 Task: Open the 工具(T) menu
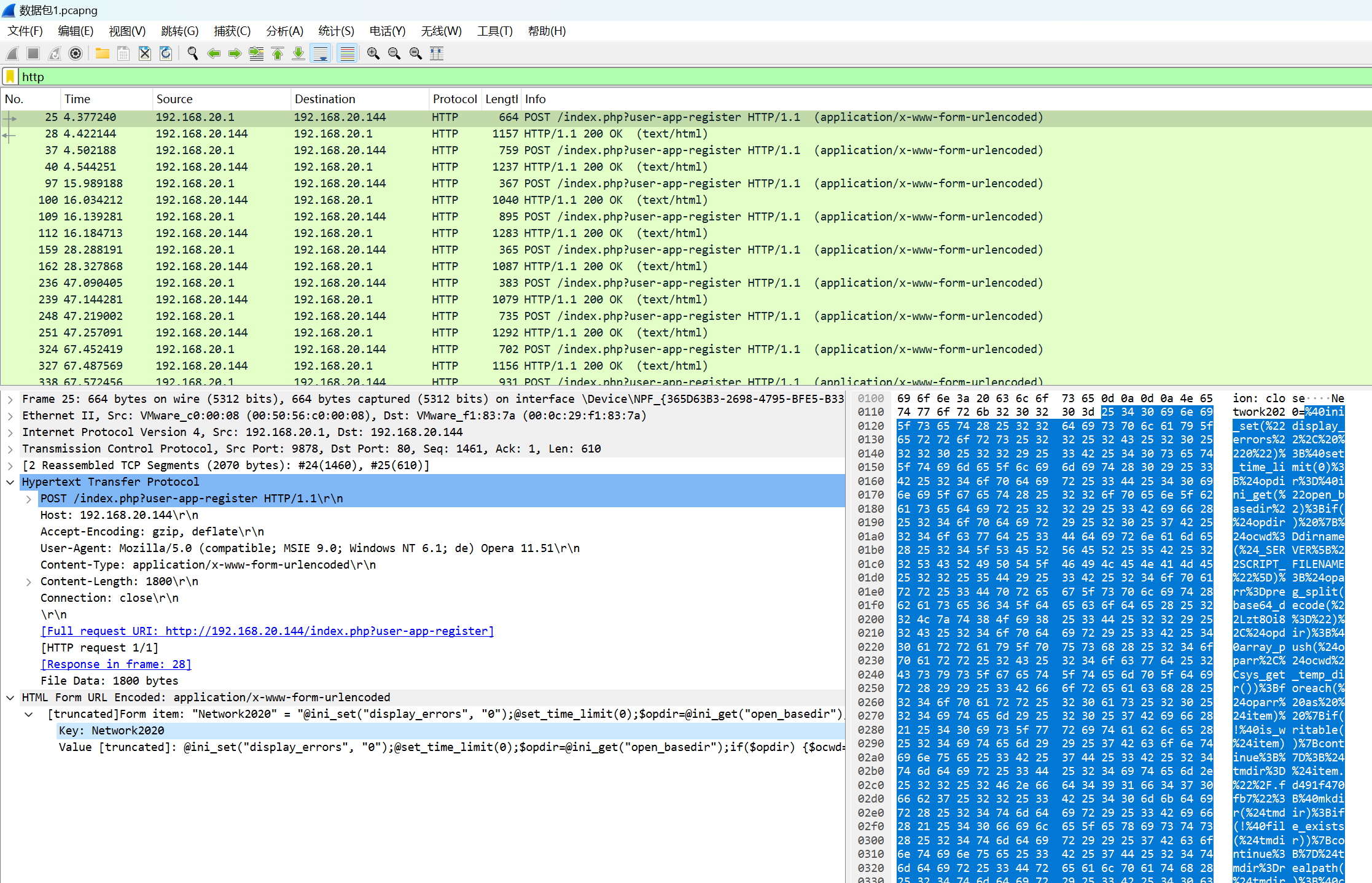(495, 31)
